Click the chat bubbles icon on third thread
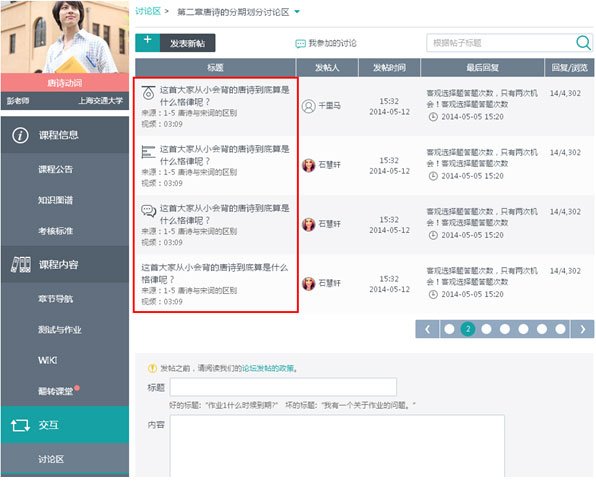This screenshot has width=596, height=481. (x=149, y=210)
